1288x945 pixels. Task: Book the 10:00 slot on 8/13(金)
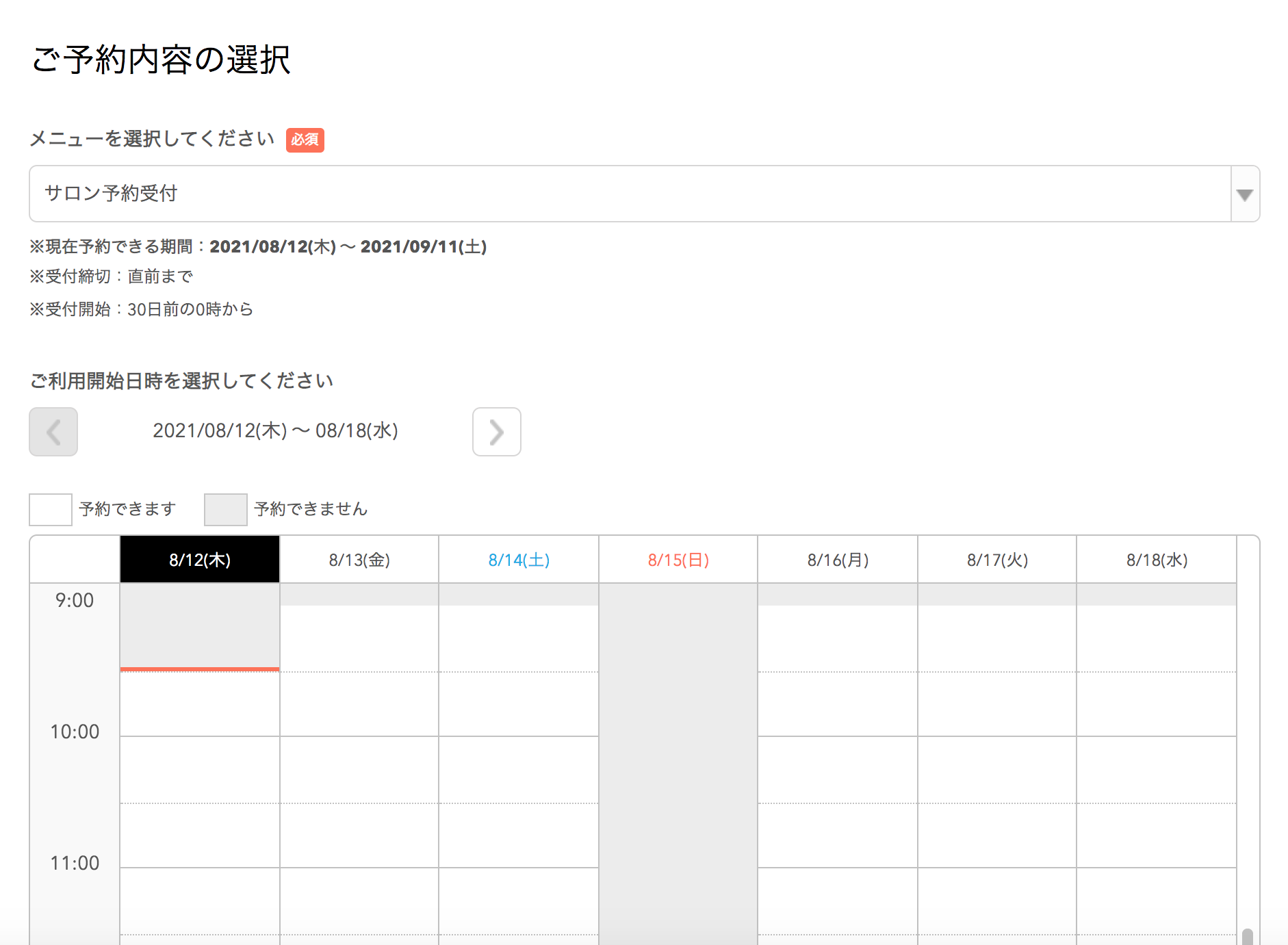coord(359,769)
